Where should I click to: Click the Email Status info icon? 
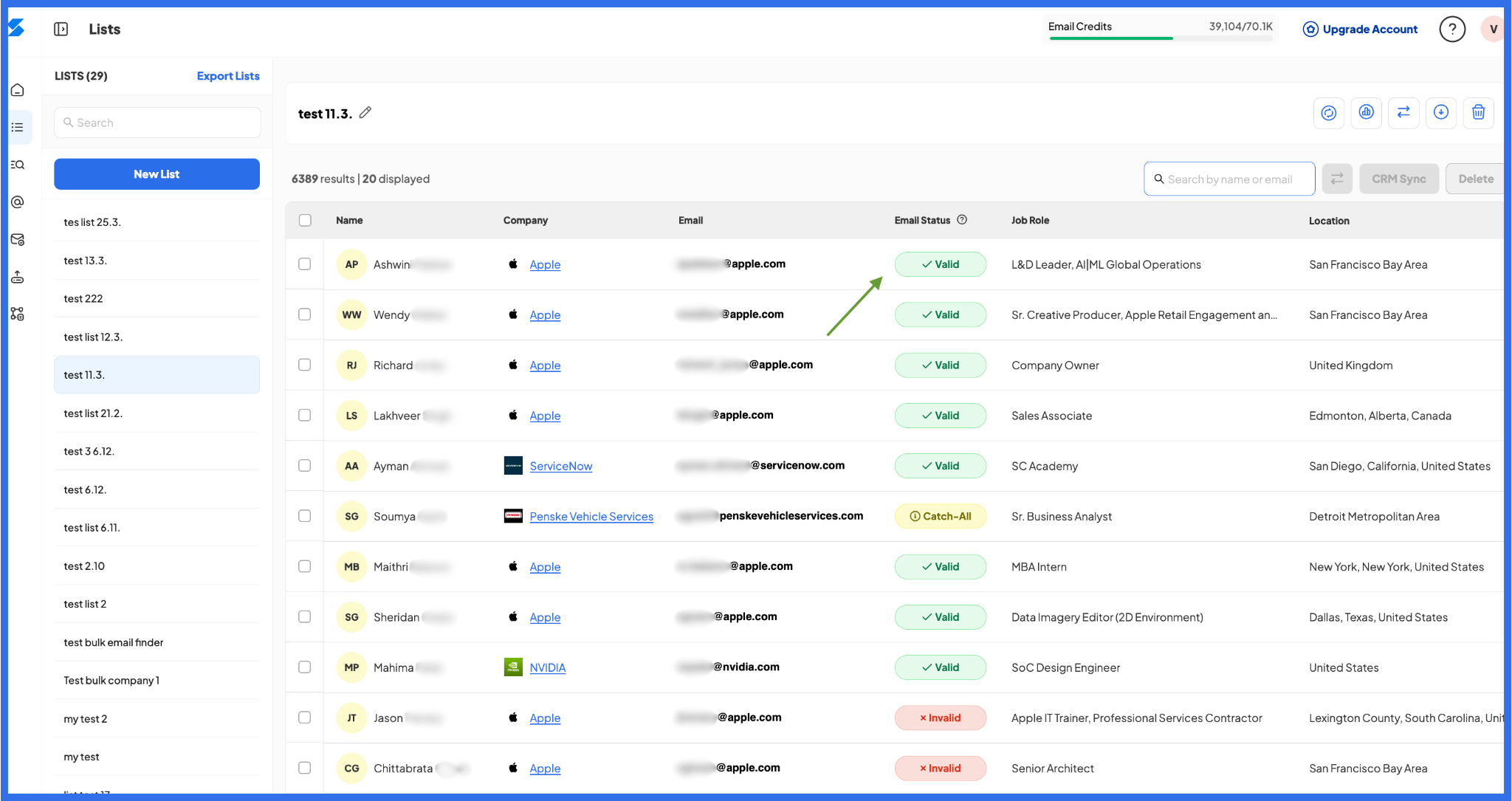coord(962,220)
